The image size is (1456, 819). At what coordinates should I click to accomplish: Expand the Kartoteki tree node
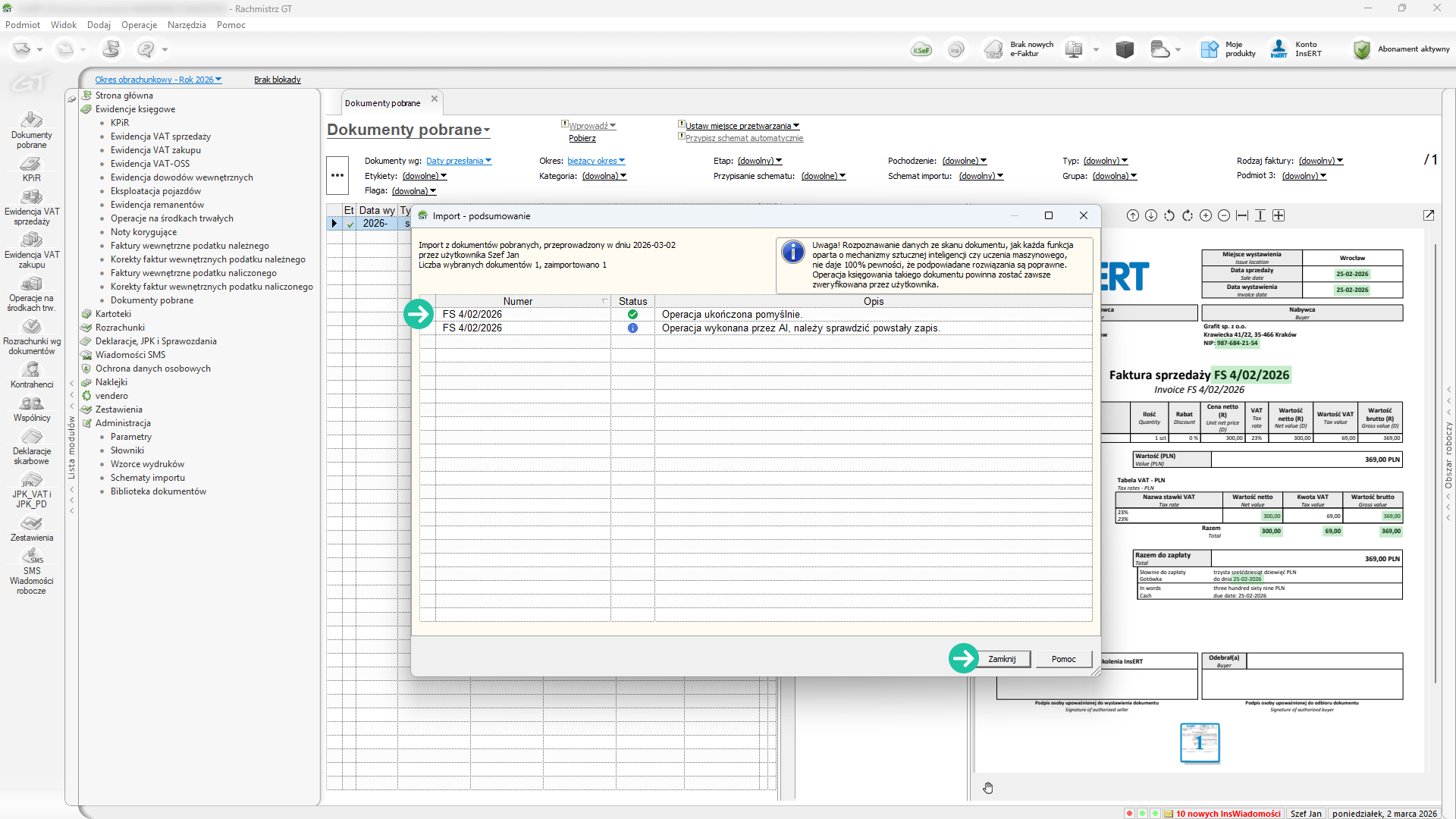[113, 314]
